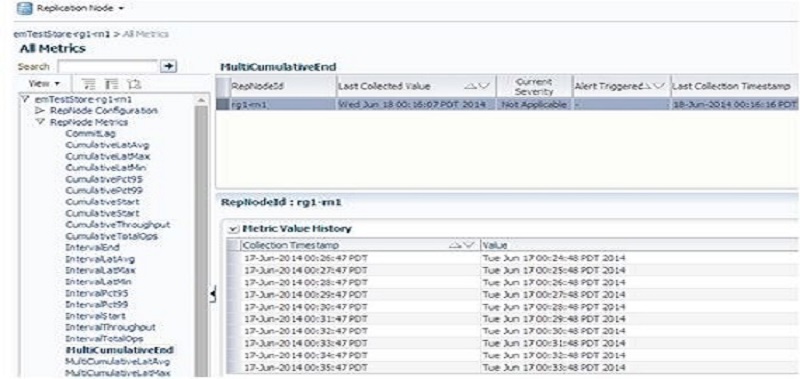Select the CumulativeLatMin metric
This screenshot has width=800, height=379.
[x=107, y=167]
